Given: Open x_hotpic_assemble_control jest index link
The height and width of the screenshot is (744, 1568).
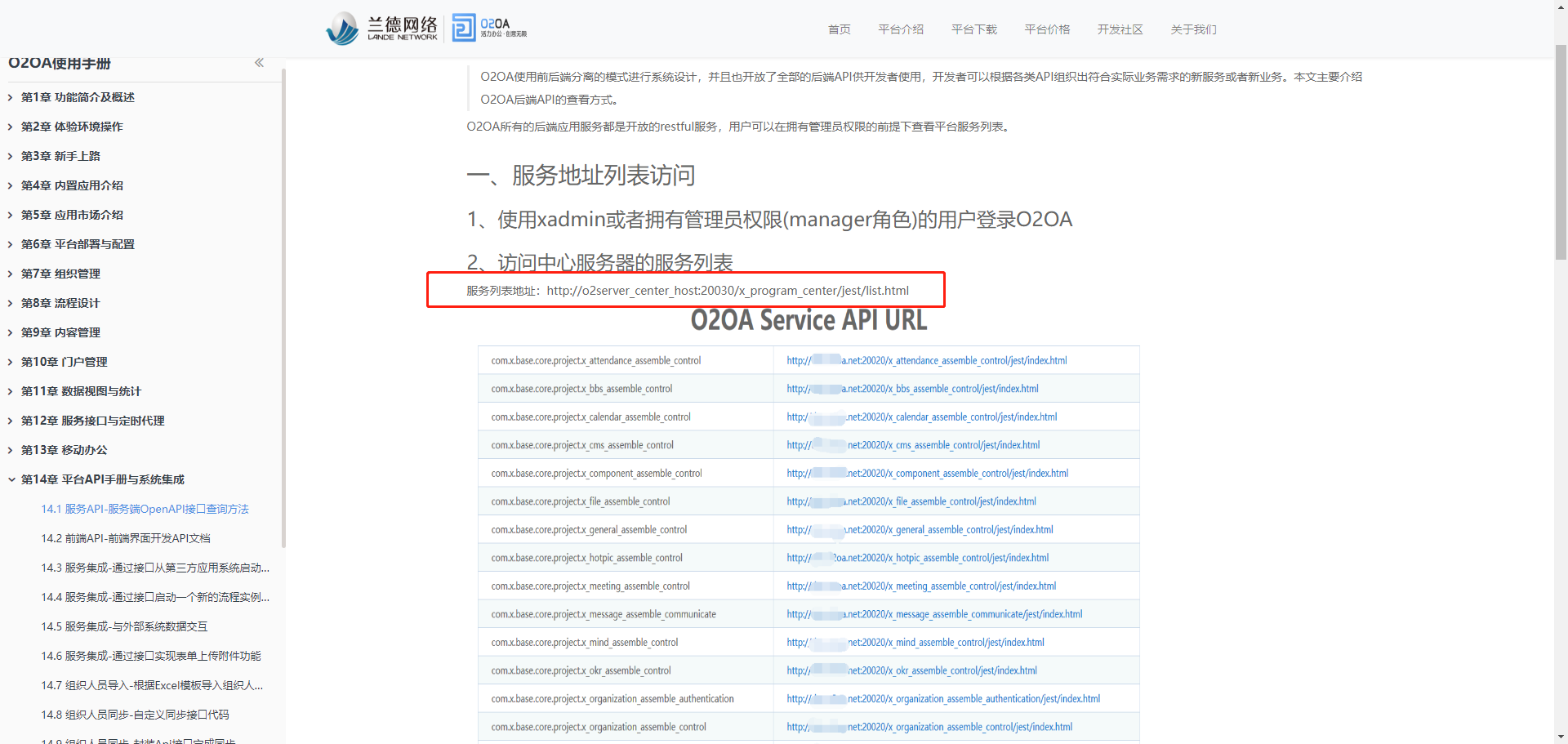Looking at the screenshot, I should (918, 558).
